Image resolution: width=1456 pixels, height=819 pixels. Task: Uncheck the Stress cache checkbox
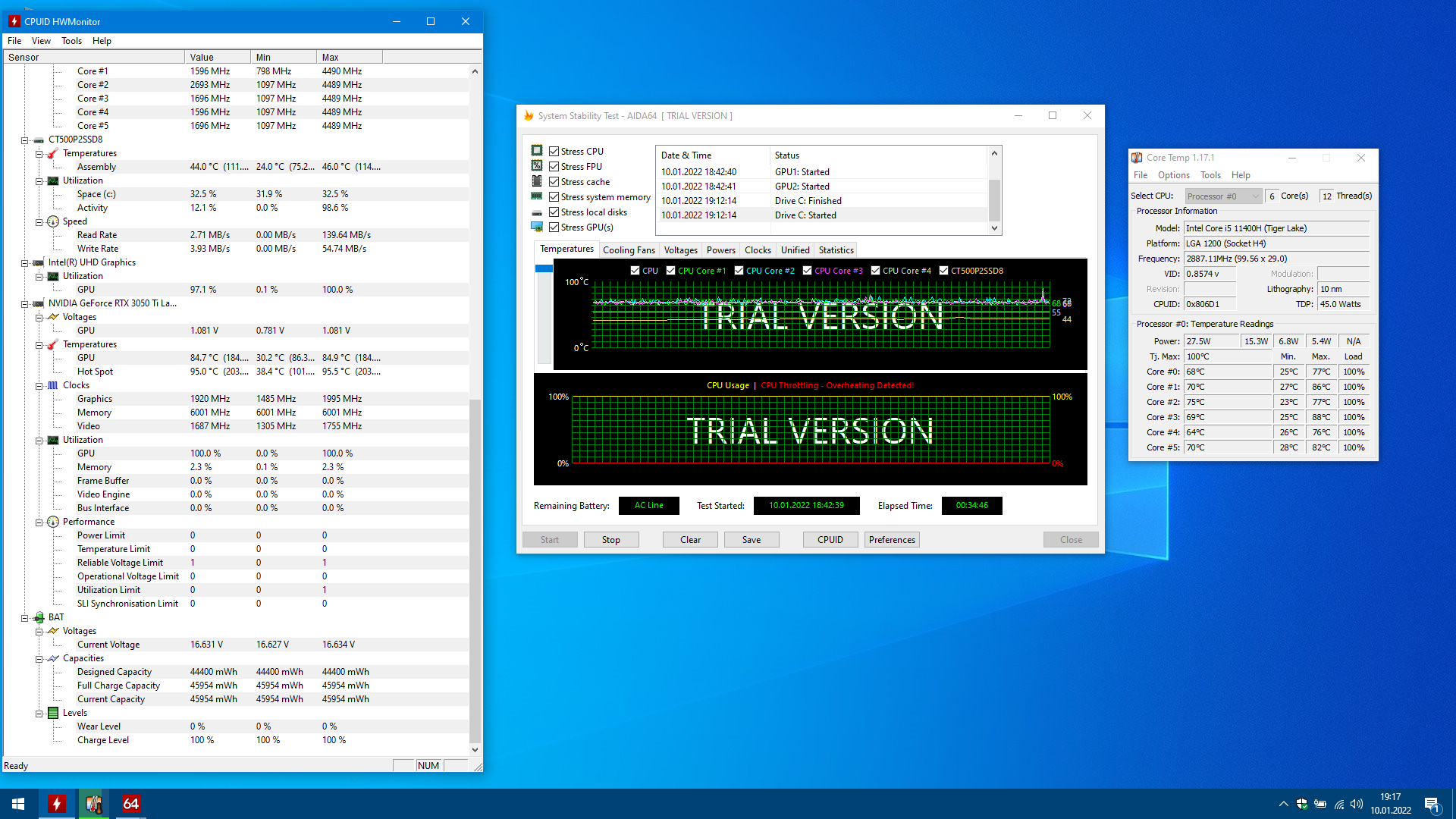pyautogui.click(x=554, y=181)
